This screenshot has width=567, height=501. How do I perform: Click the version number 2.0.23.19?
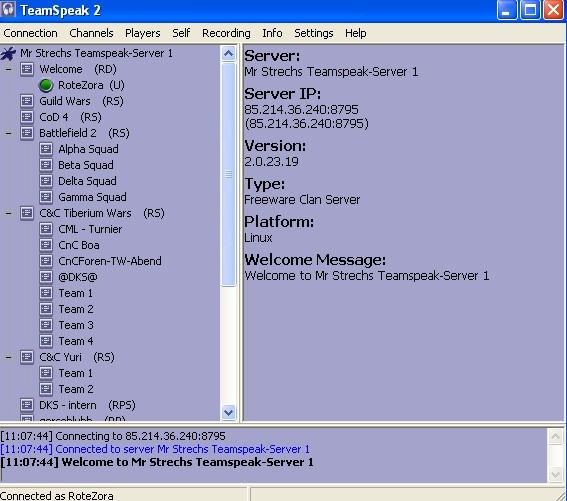point(272,162)
